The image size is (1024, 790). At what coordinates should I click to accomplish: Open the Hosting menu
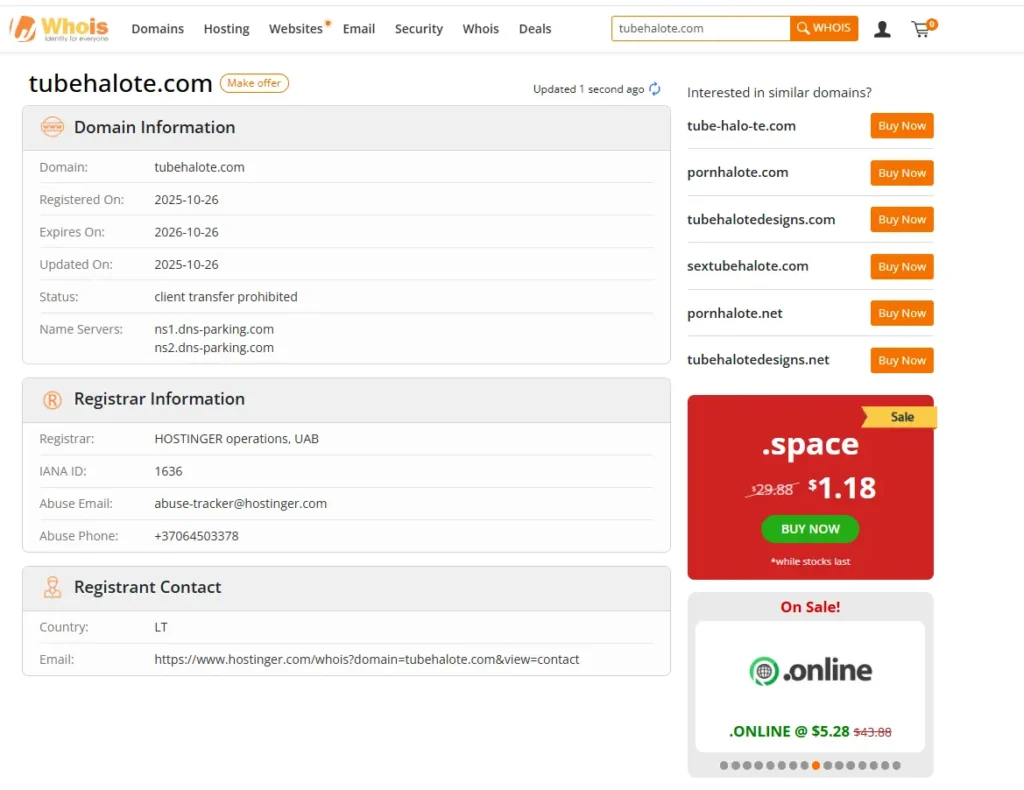click(x=227, y=29)
